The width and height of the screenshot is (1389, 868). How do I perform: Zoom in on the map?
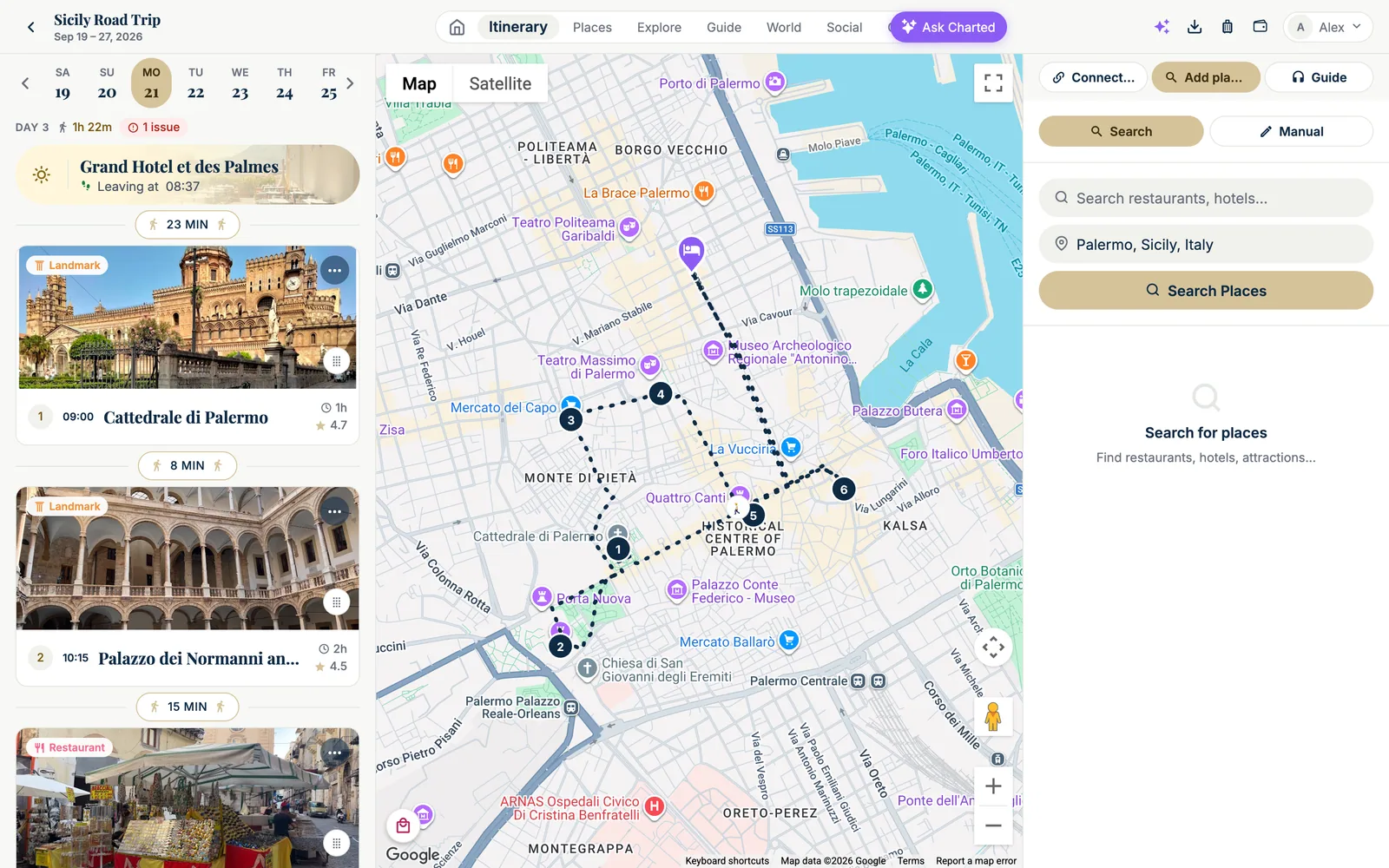pyautogui.click(x=993, y=786)
